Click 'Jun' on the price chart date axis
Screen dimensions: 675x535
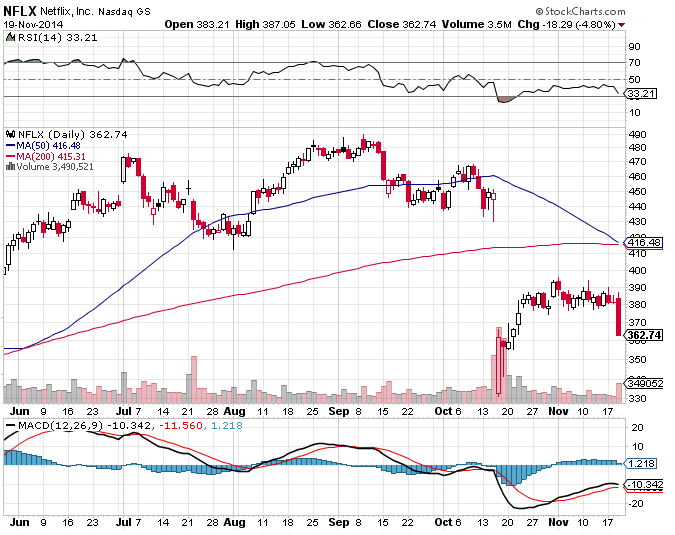pos(20,411)
